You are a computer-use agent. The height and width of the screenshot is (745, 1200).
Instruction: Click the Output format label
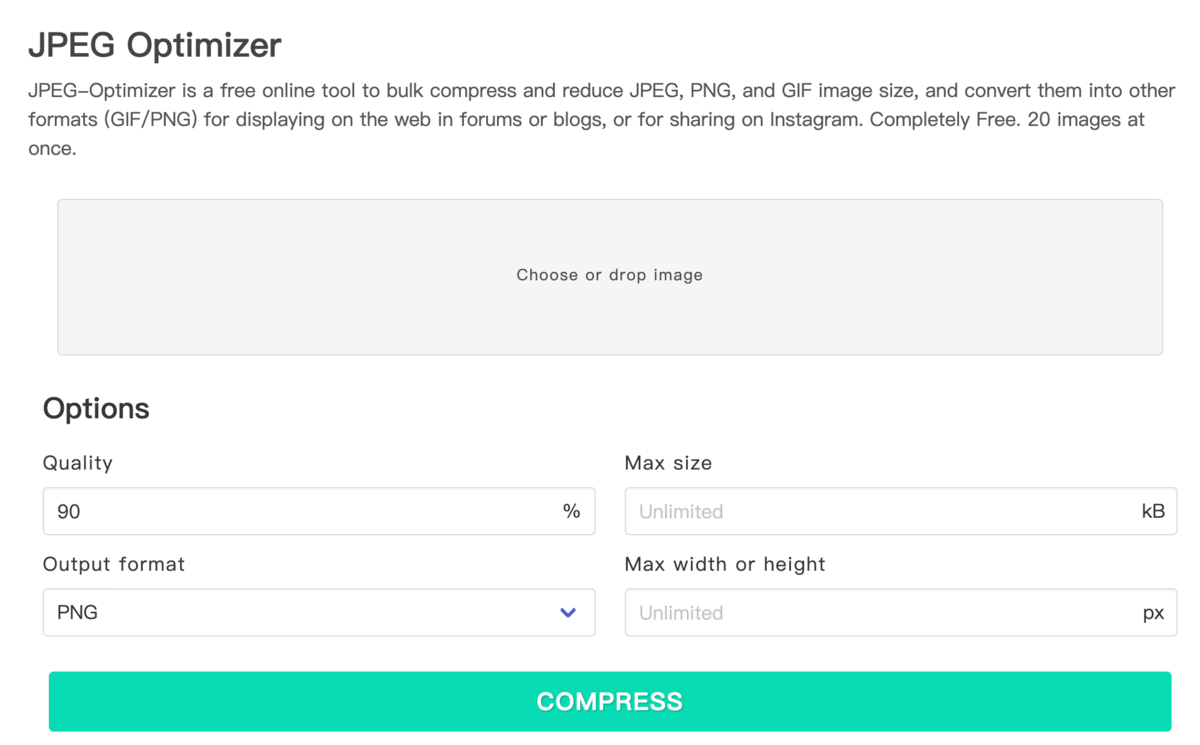(x=113, y=563)
